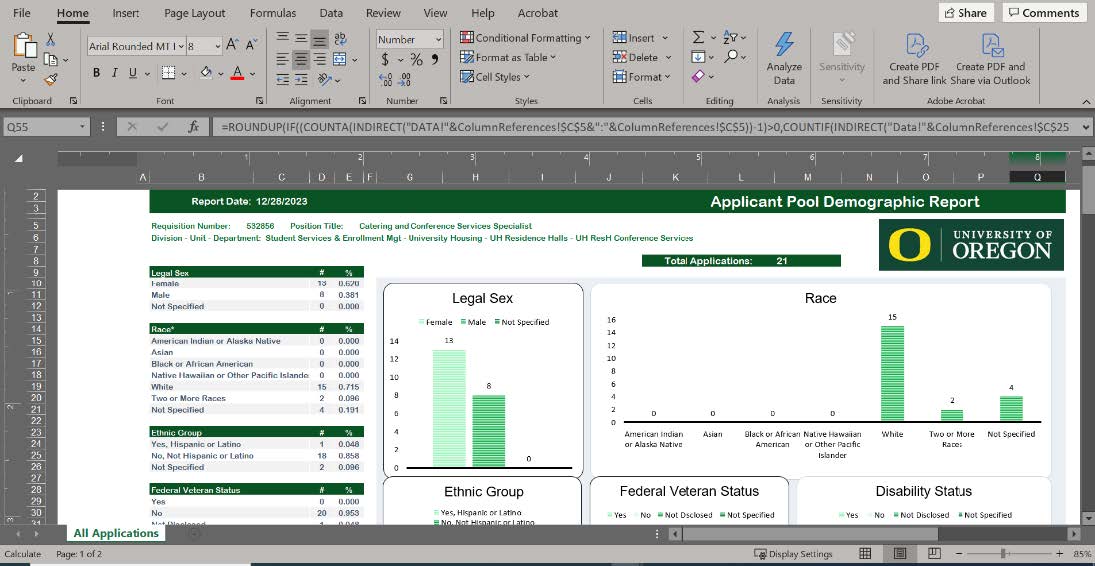1095x566 pixels.
Task: Click the Paste clipboard icon
Action: point(23,45)
